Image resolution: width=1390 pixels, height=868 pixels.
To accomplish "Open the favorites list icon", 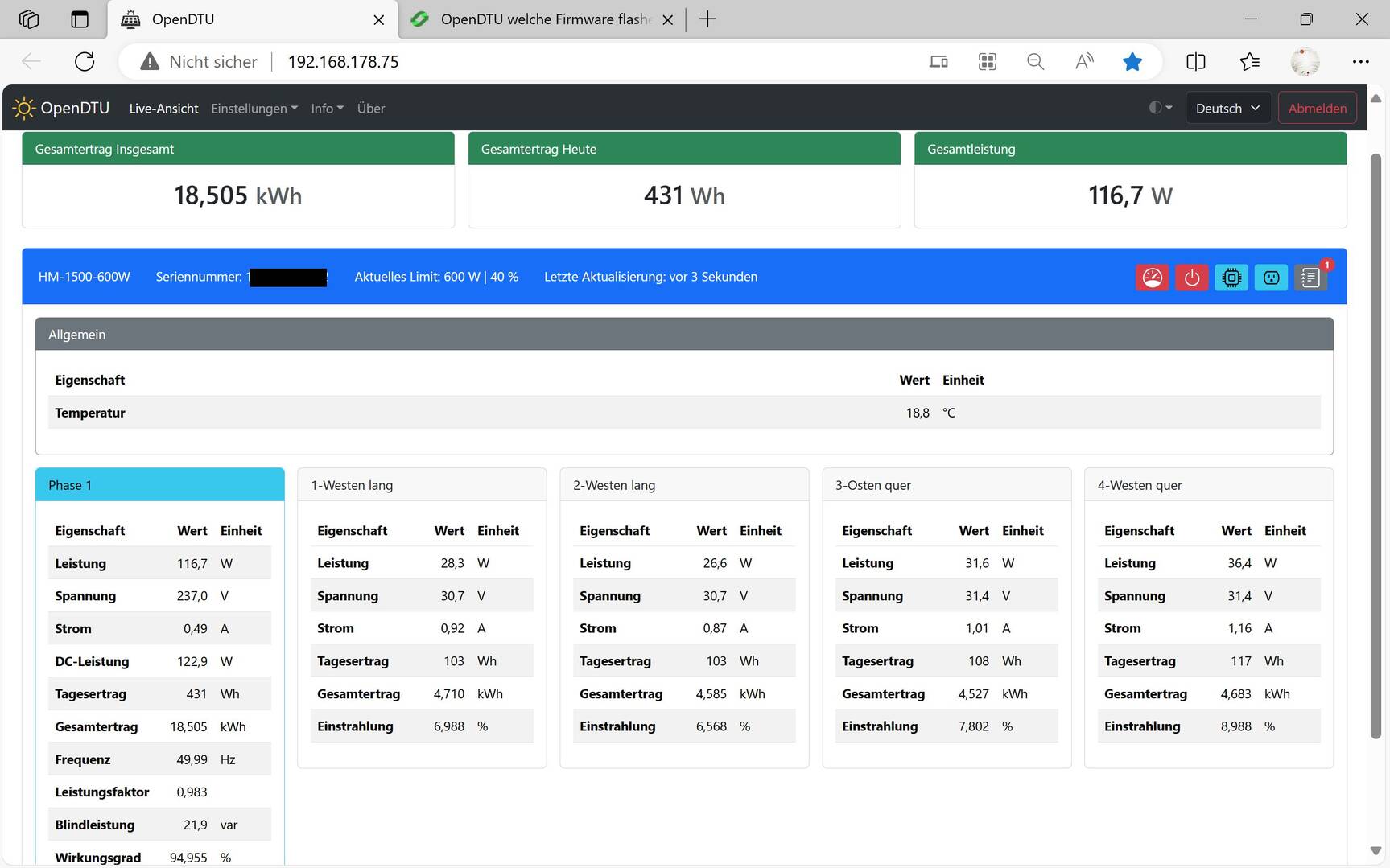I will [1250, 62].
